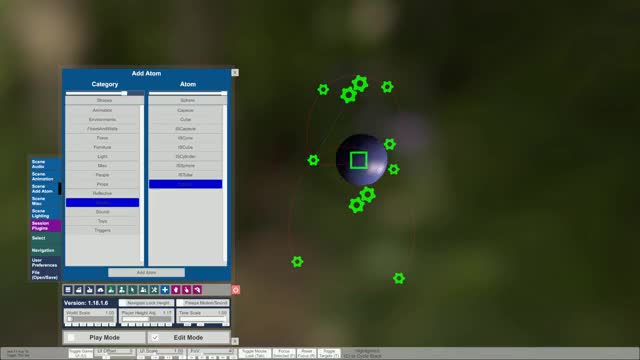This screenshot has width=640, height=360.
Task: Click the Toggle Game UI button
Action: (81, 353)
